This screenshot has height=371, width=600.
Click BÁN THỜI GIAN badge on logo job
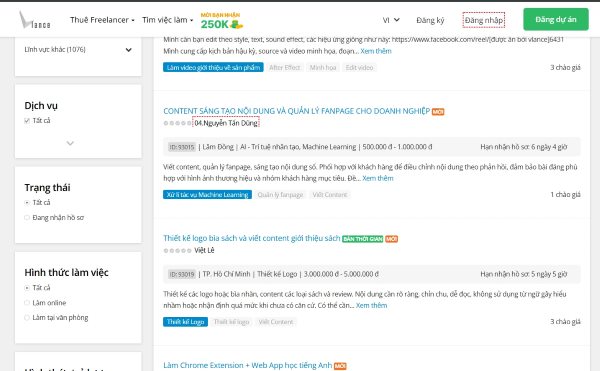point(362,239)
